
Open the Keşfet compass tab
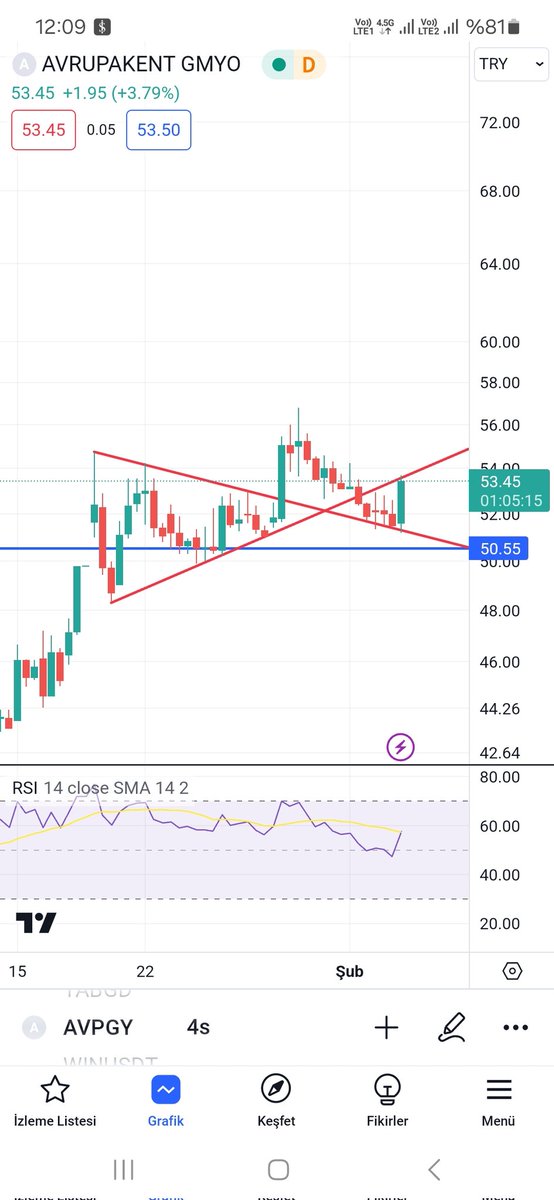click(x=276, y=1100)
